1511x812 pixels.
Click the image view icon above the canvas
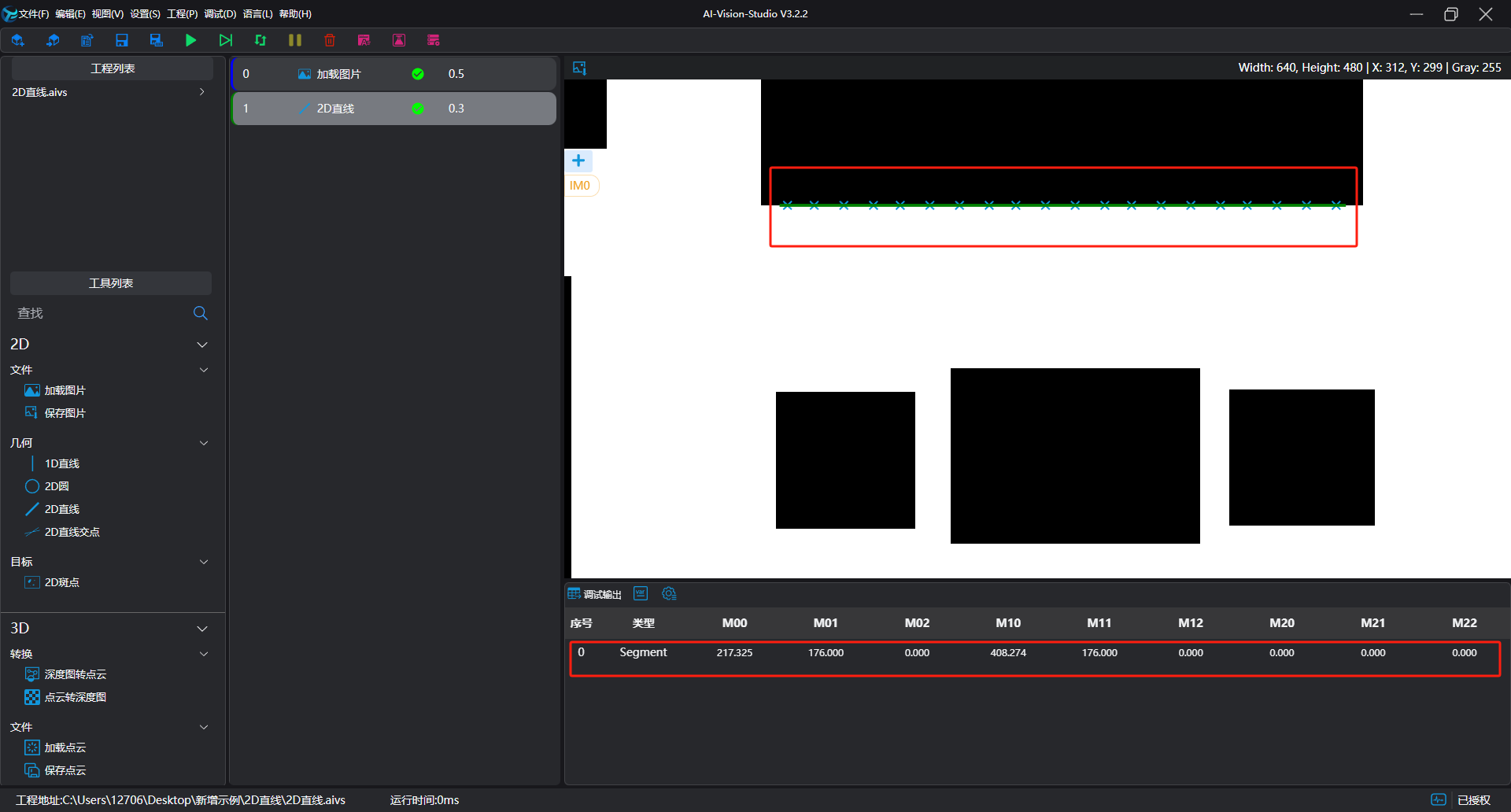[x=580, y=68]
